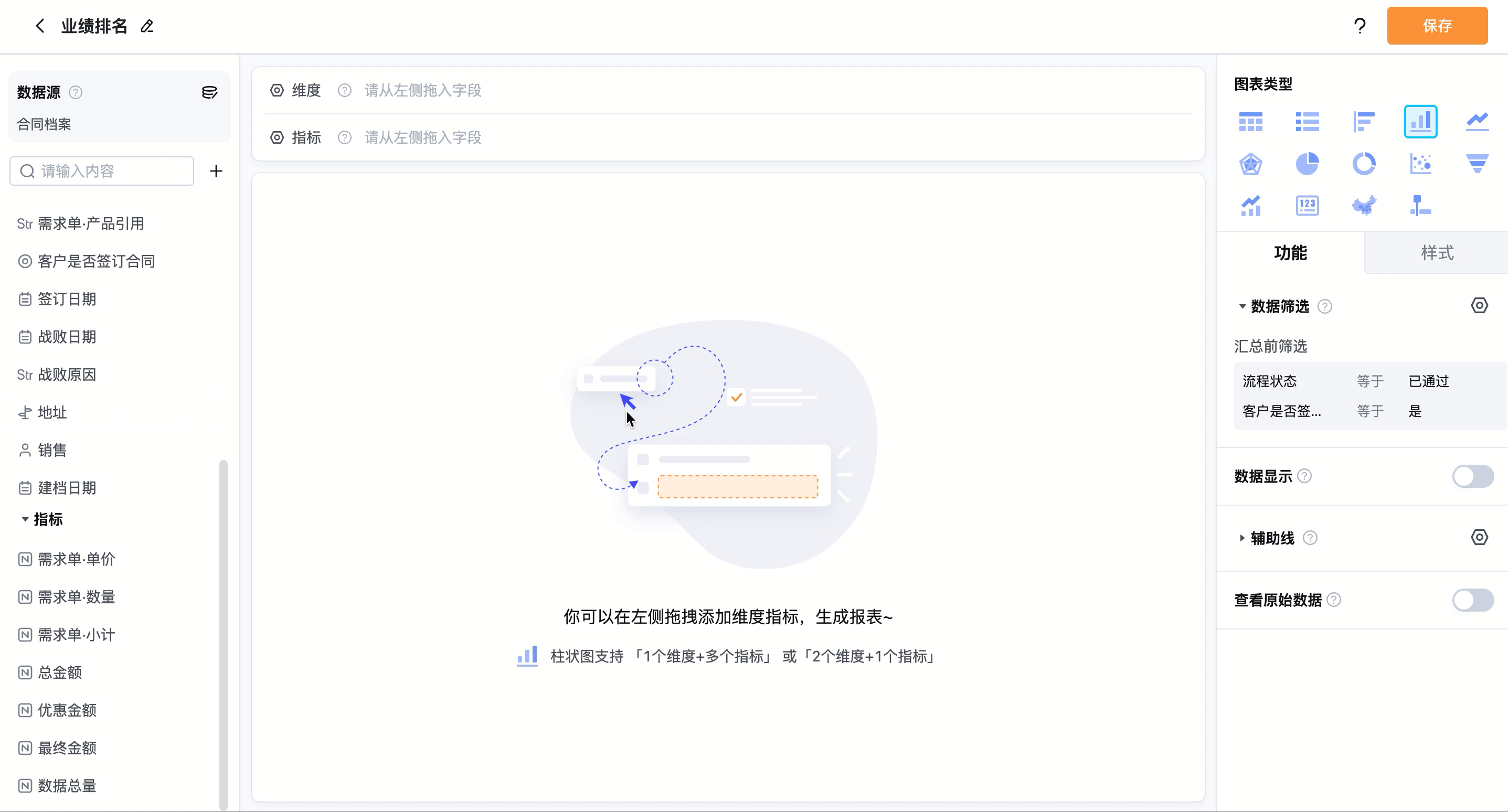The height and width of the screenshot is (812, 1508).
Task: Select the 战败日期 field
Action: click(x=57, y=337)
